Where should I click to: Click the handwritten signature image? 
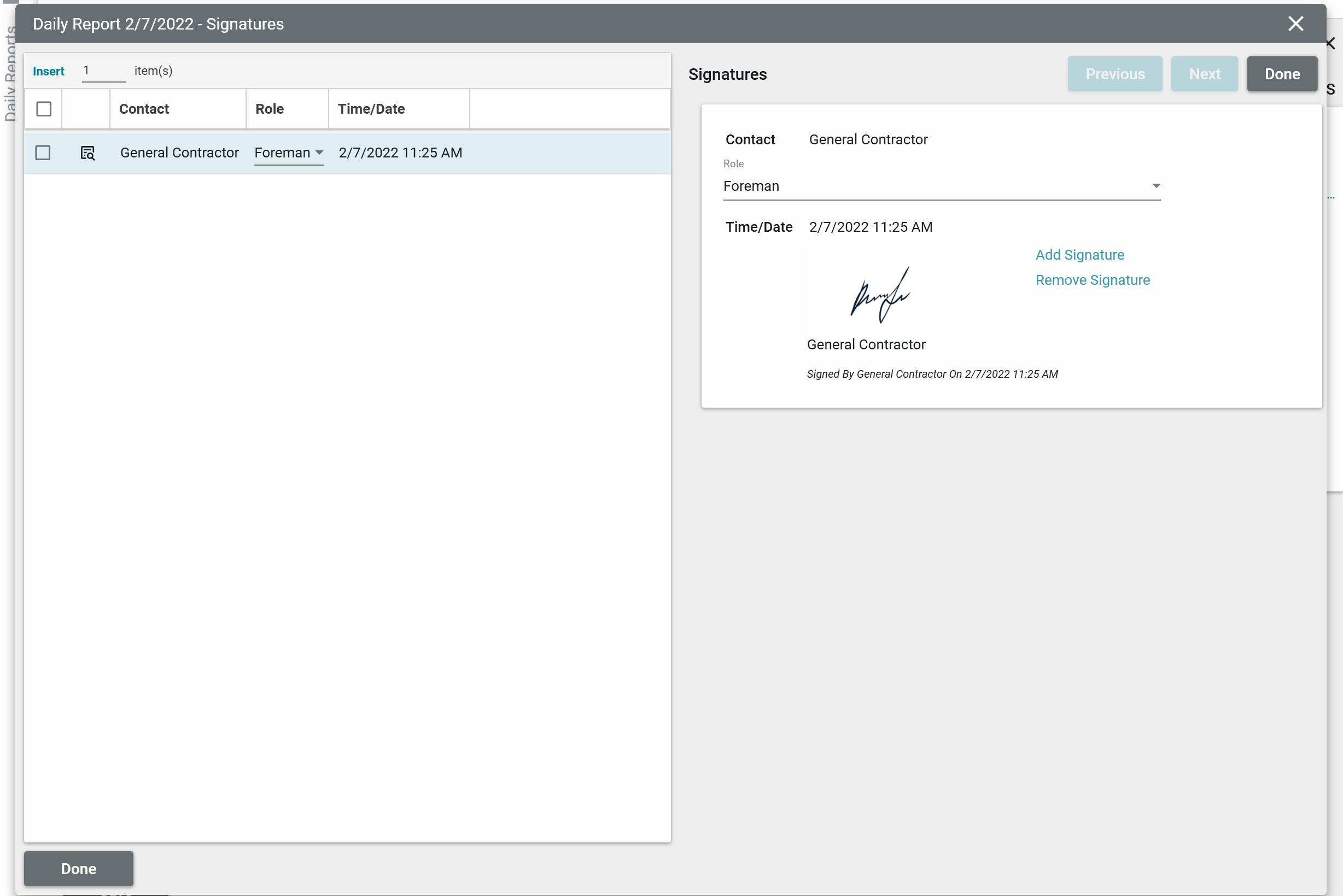[880, 294]
